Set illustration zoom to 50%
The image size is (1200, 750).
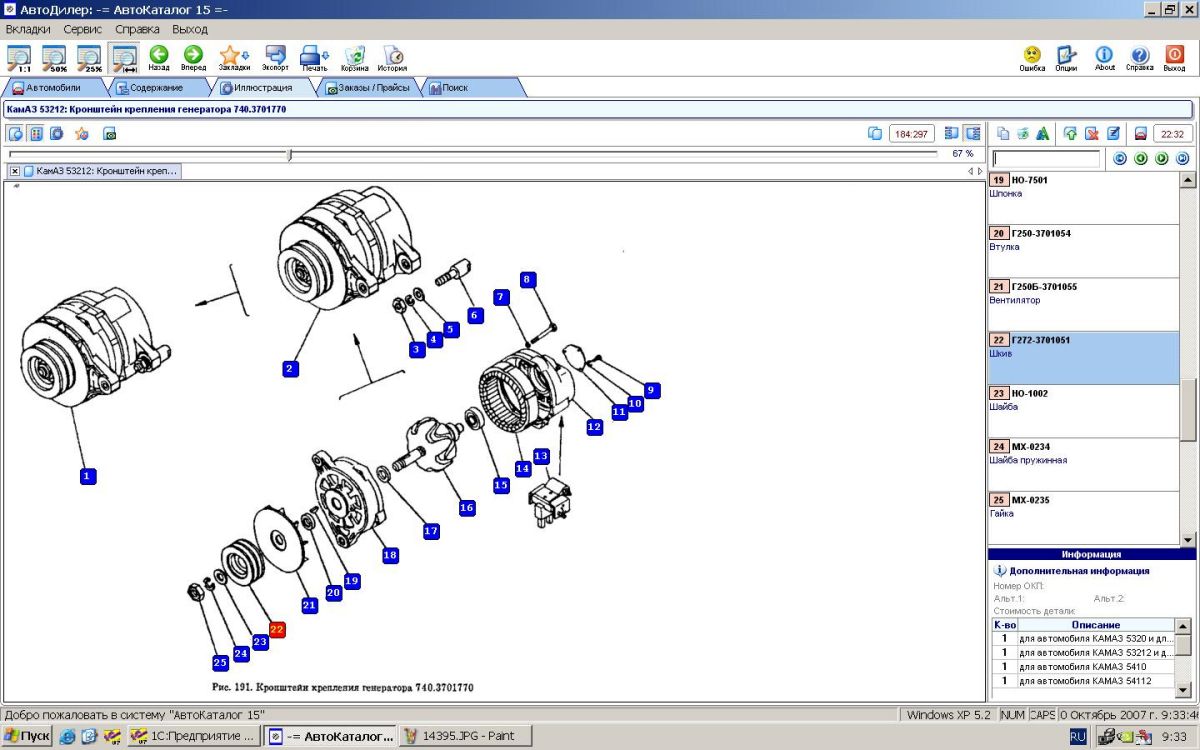pyautogui.click(x=54, y=59)
